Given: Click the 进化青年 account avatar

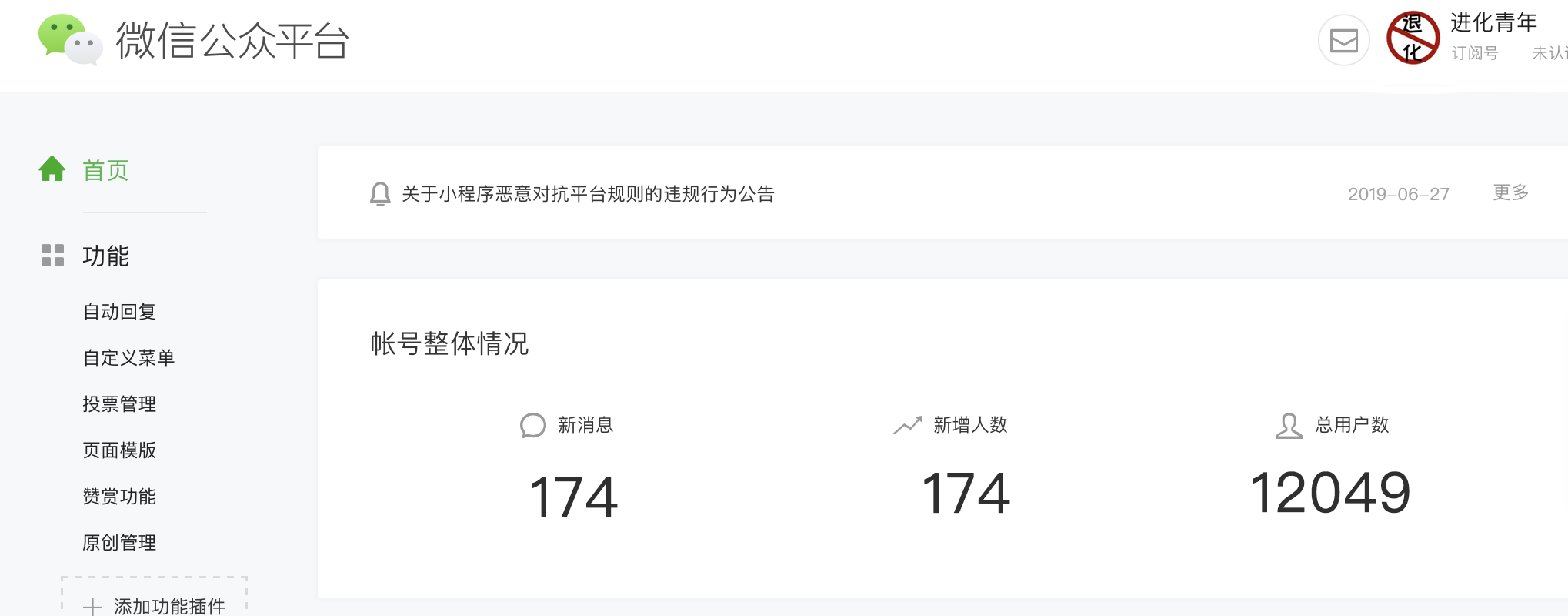Looking at the screenshot, I should click(1413, 38).
